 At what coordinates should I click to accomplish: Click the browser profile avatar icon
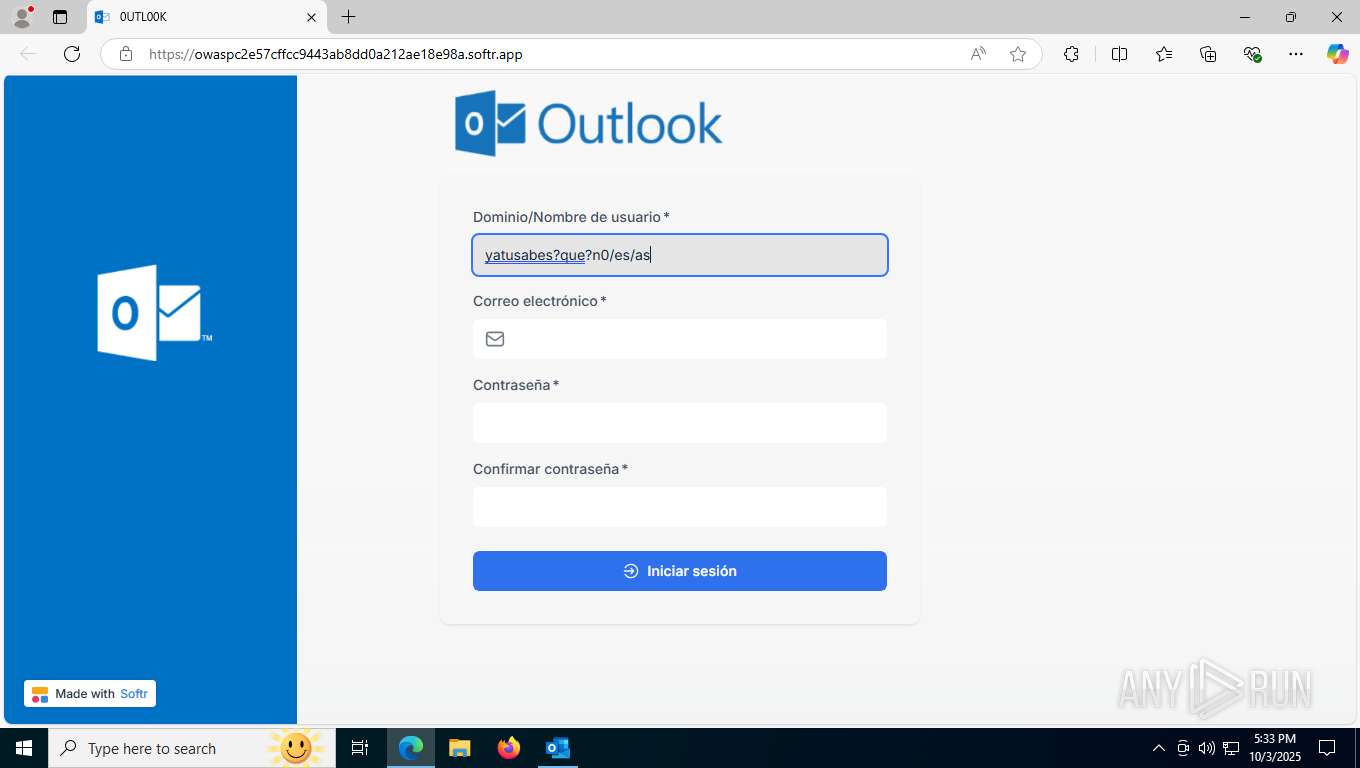(22, 17)
